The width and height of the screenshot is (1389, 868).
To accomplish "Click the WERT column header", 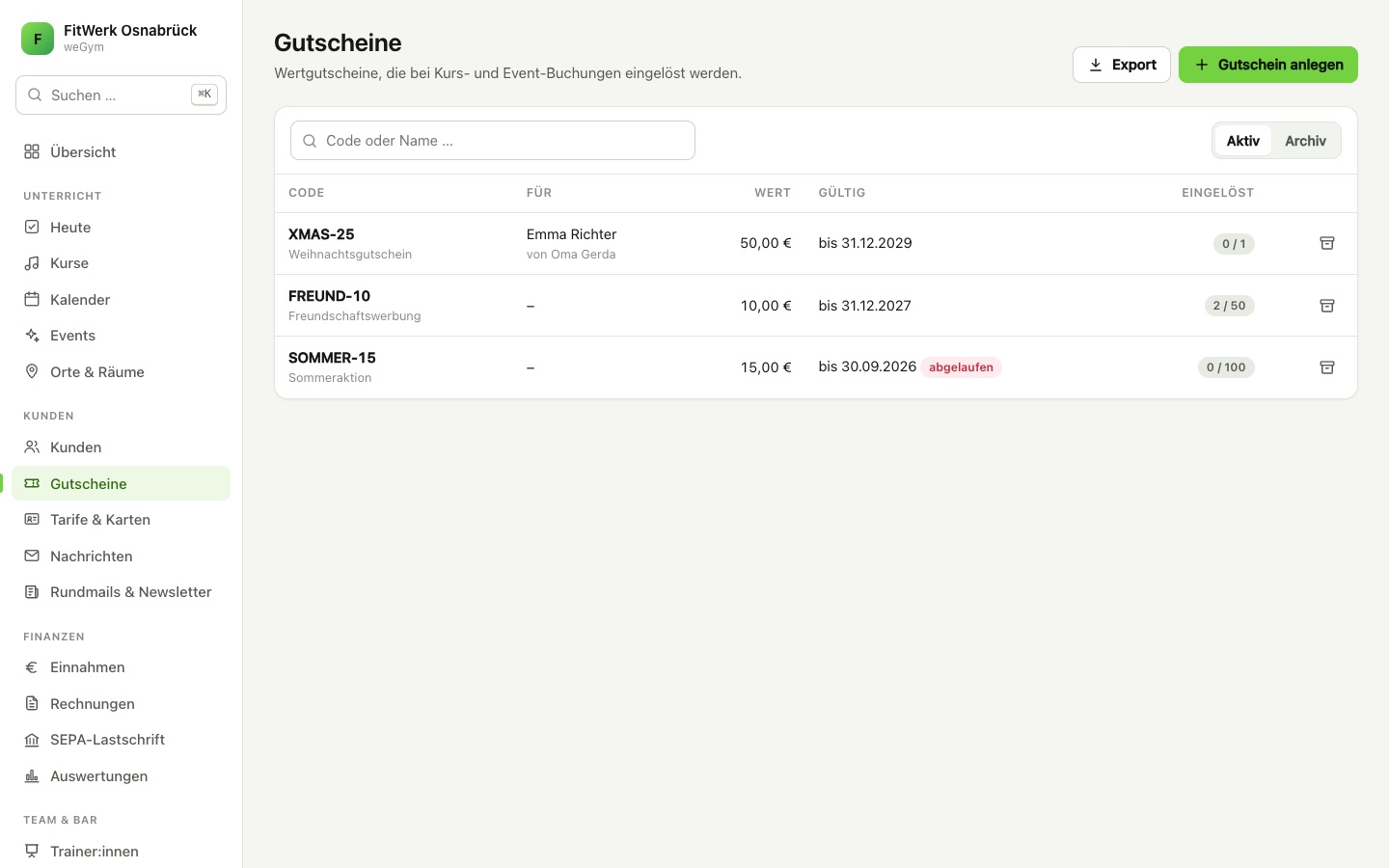I will pyautogui.click(x=773, y=193).
